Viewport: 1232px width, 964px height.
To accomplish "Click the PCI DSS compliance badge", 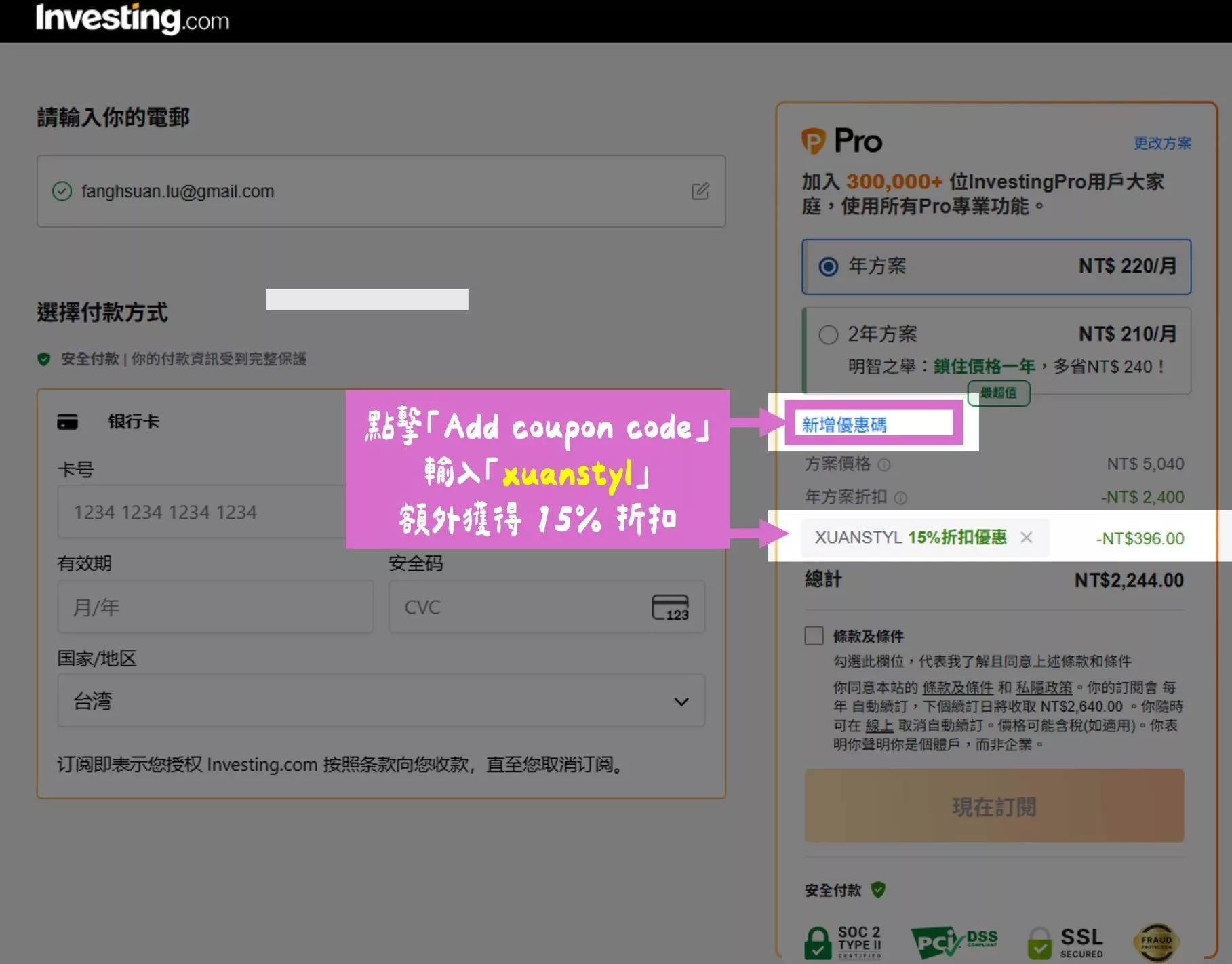I will pyautogui.click(x=955, y=942).
